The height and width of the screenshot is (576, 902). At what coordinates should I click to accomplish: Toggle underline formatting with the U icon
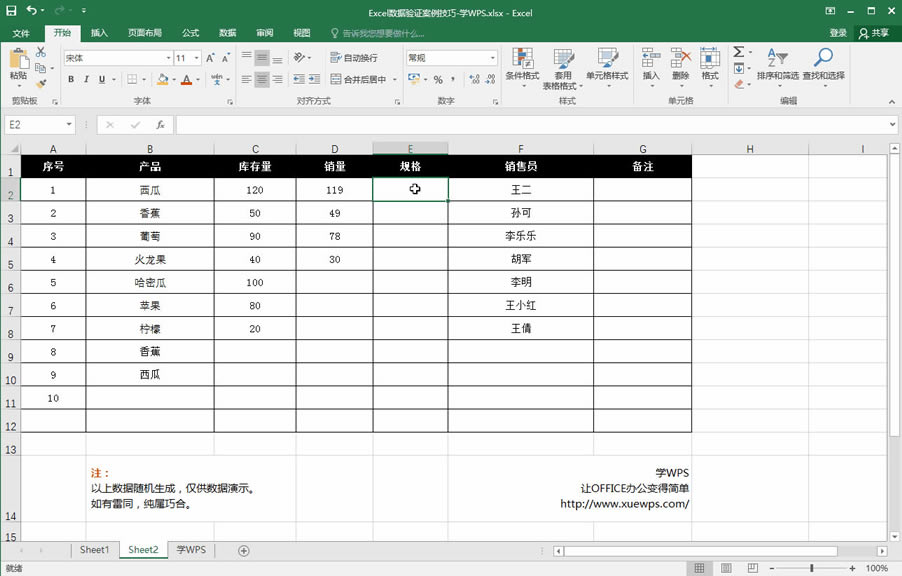coord(101,78)
